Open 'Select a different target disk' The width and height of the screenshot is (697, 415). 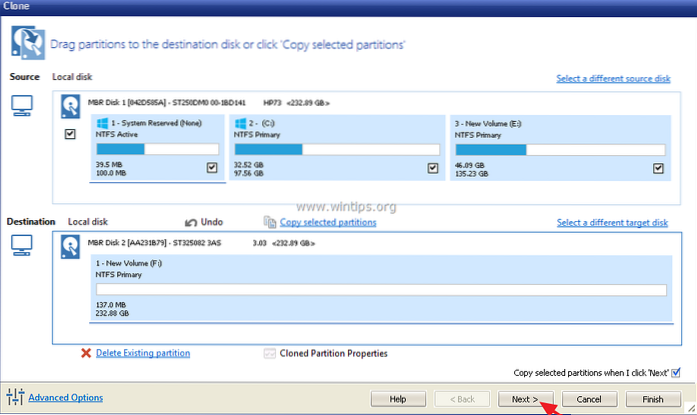[x=612, y=223]
